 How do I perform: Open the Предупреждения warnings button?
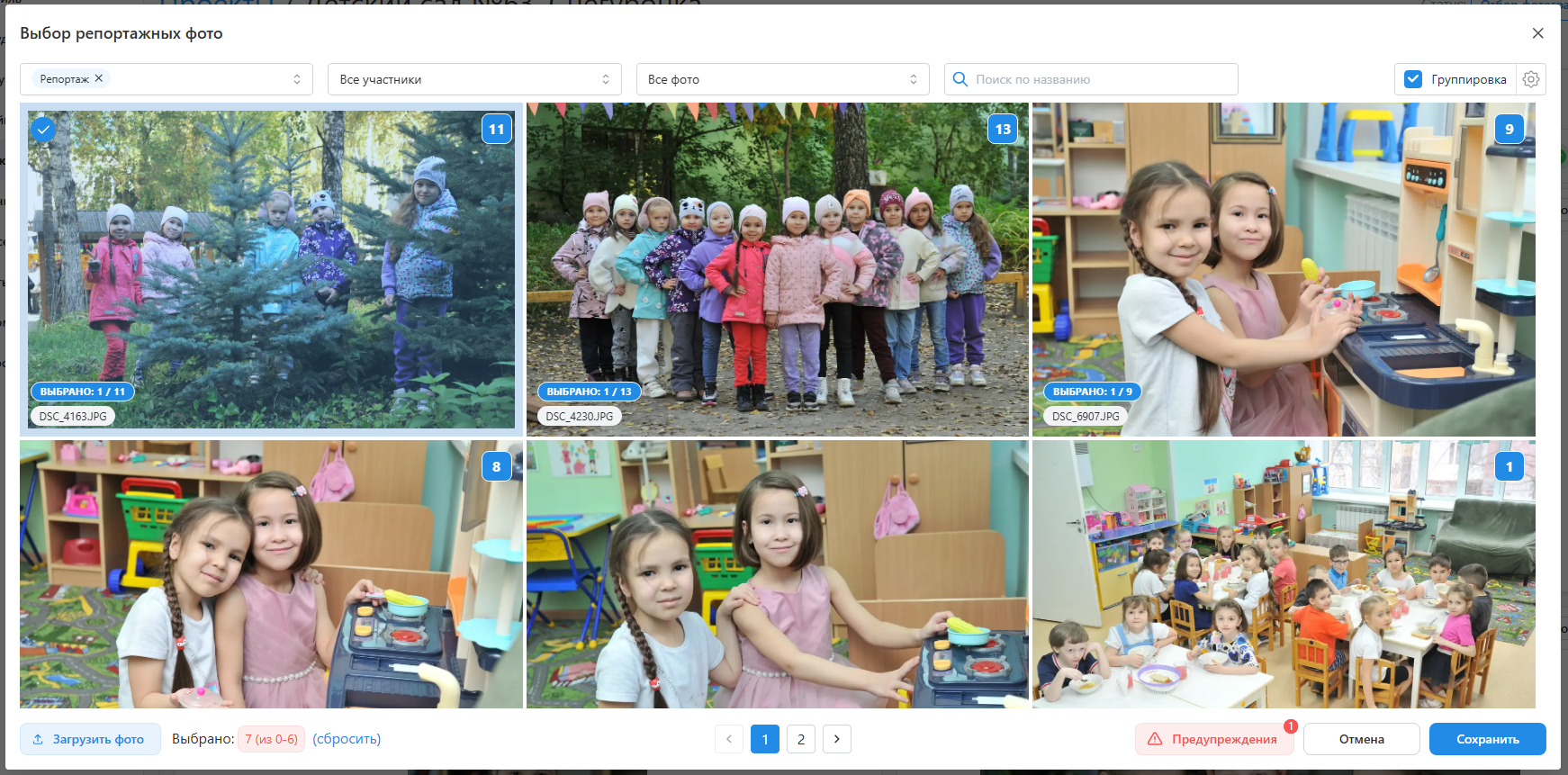coord(1213,739)
